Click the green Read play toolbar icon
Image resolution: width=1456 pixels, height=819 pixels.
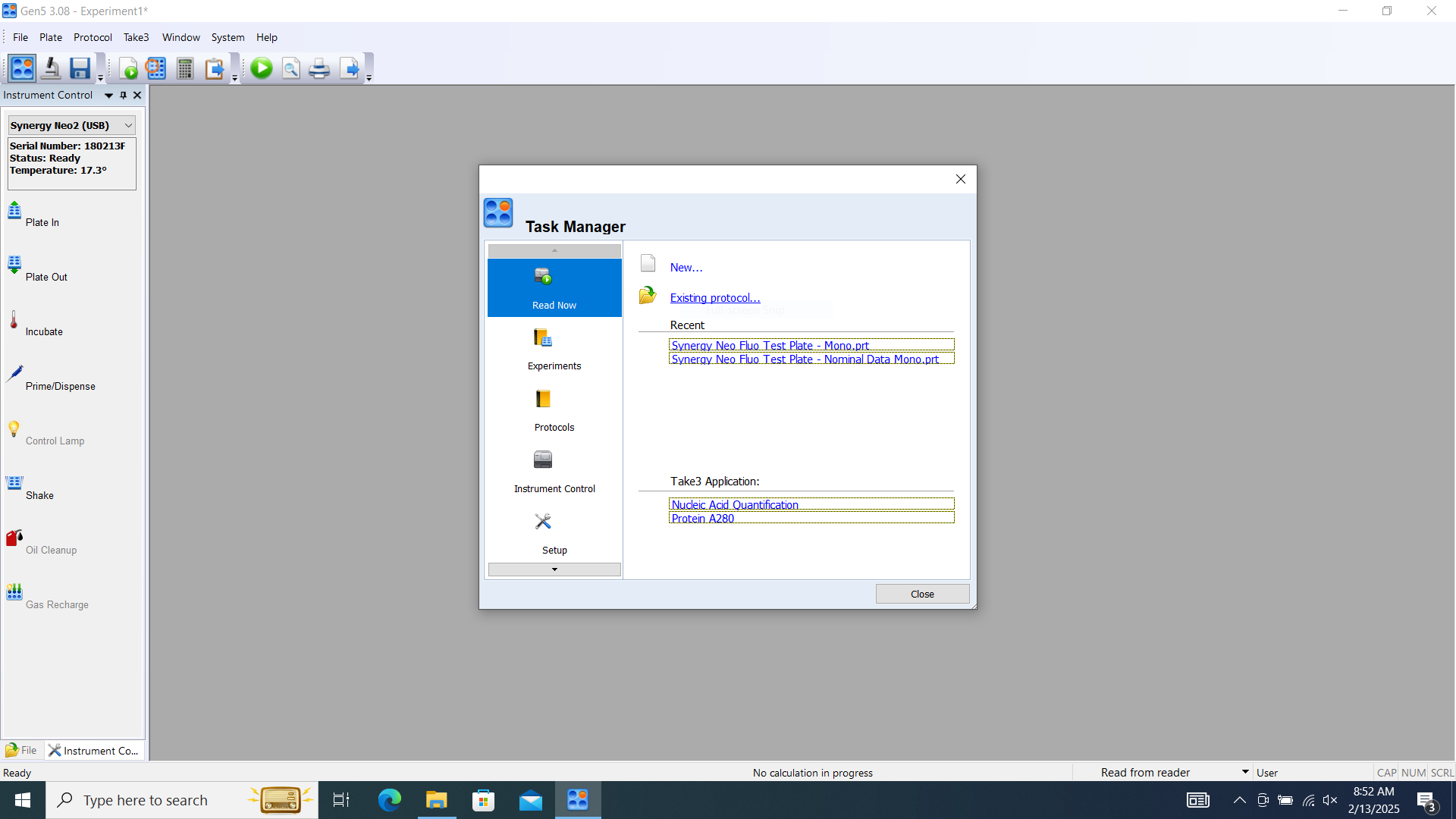coord(262,68)
